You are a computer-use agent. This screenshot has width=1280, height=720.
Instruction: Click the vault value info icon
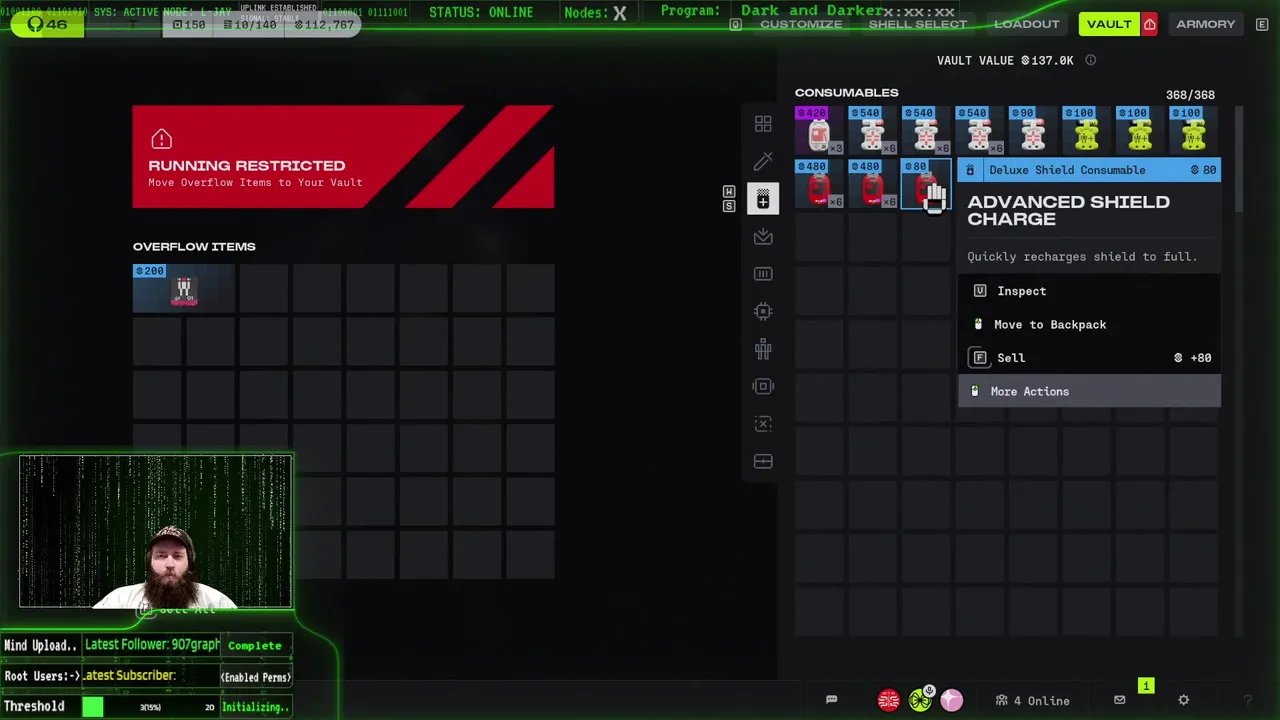[1091, 60]
